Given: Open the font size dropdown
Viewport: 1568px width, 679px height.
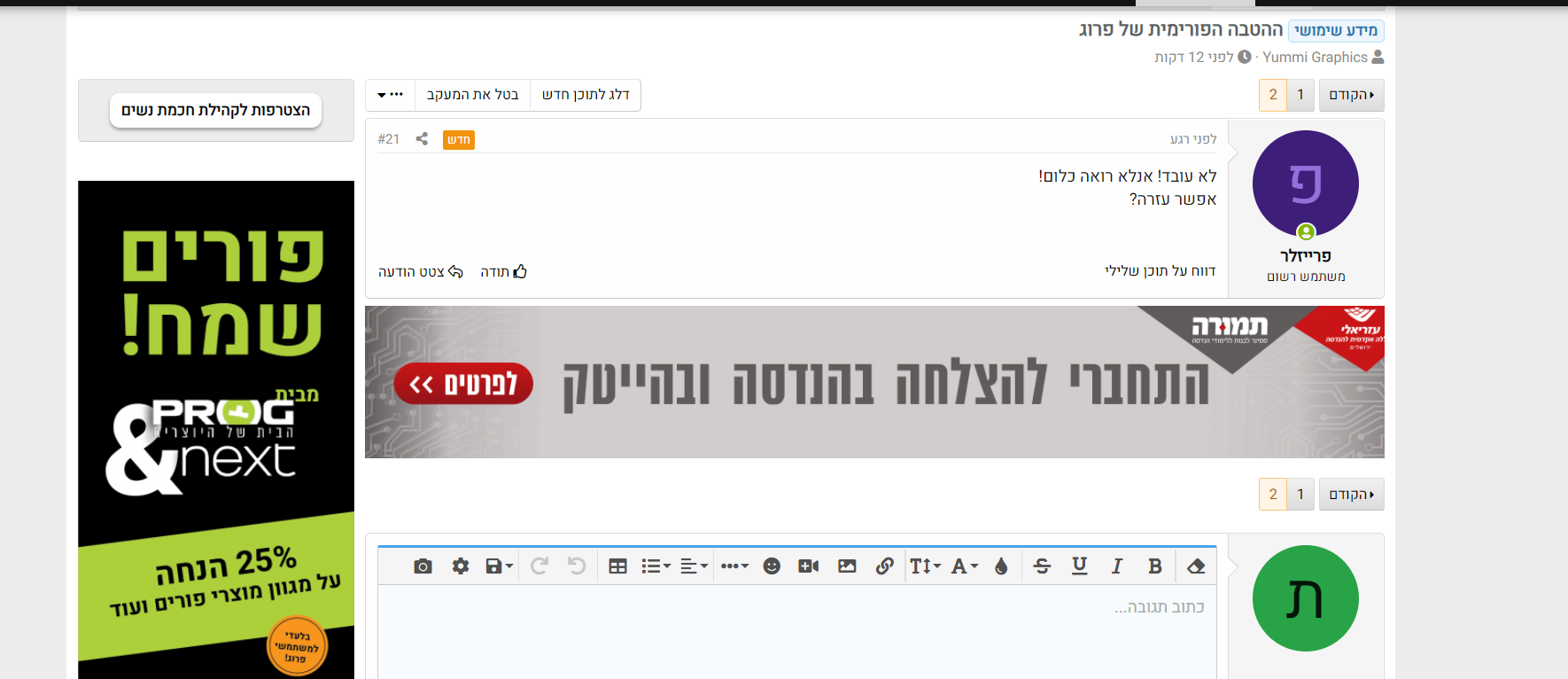Looking at the screenshot, I should click(925, 566).
